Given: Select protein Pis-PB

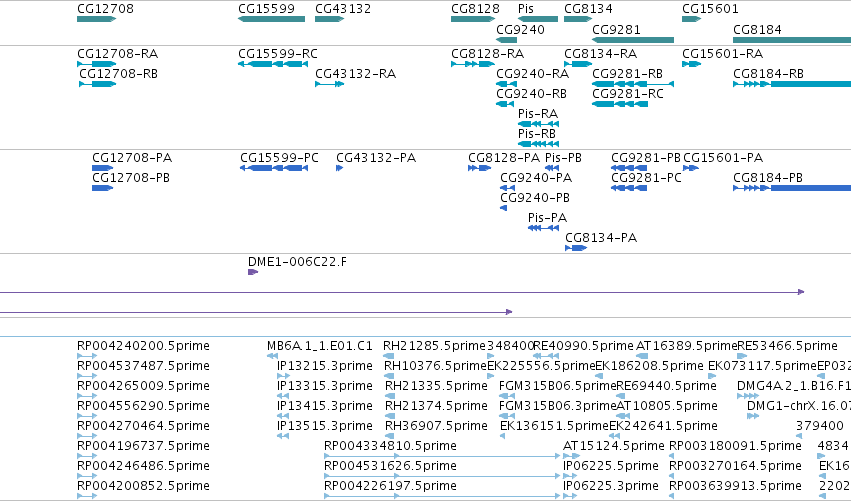Looking at the screenshot, I should pyautogui.click(x=552, y=168).
